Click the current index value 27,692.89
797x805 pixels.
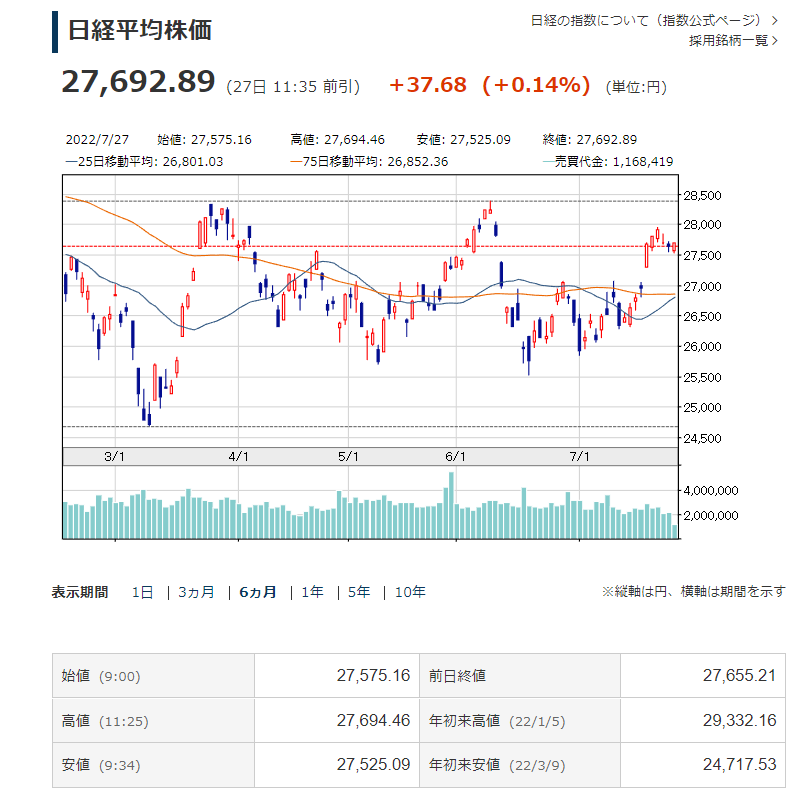(138, 82)
